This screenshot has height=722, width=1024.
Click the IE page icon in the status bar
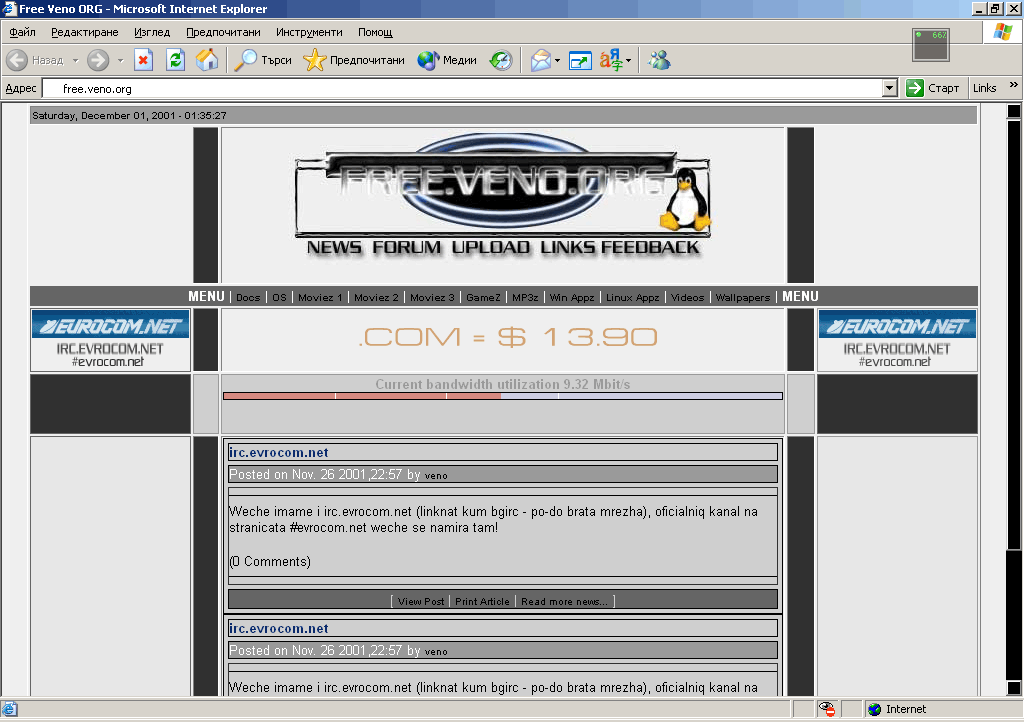(x=9, y=709)
